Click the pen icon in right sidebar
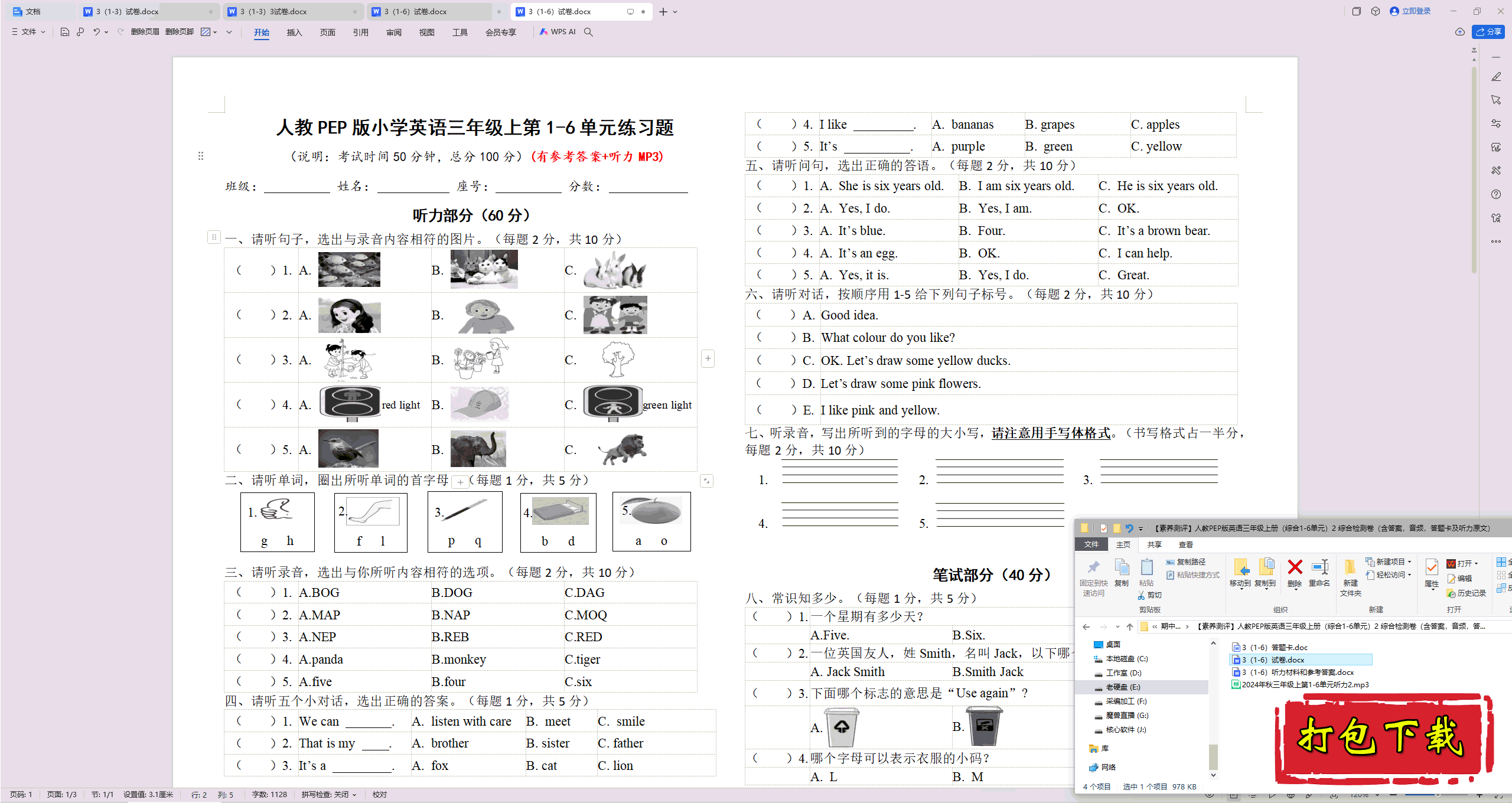1512x803 pixels. 1496,77
